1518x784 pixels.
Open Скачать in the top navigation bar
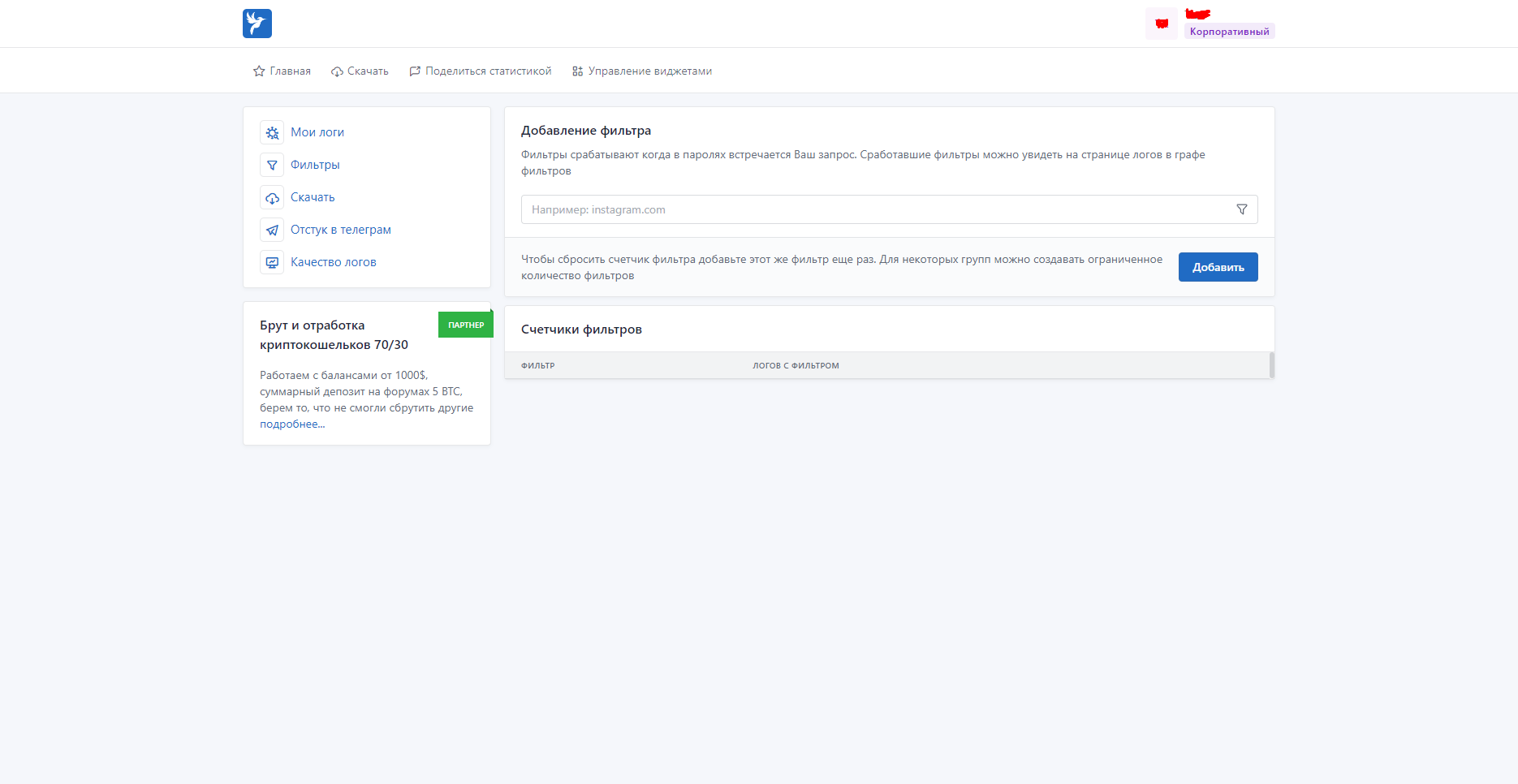pyautogui.click(x=360, y=71)
